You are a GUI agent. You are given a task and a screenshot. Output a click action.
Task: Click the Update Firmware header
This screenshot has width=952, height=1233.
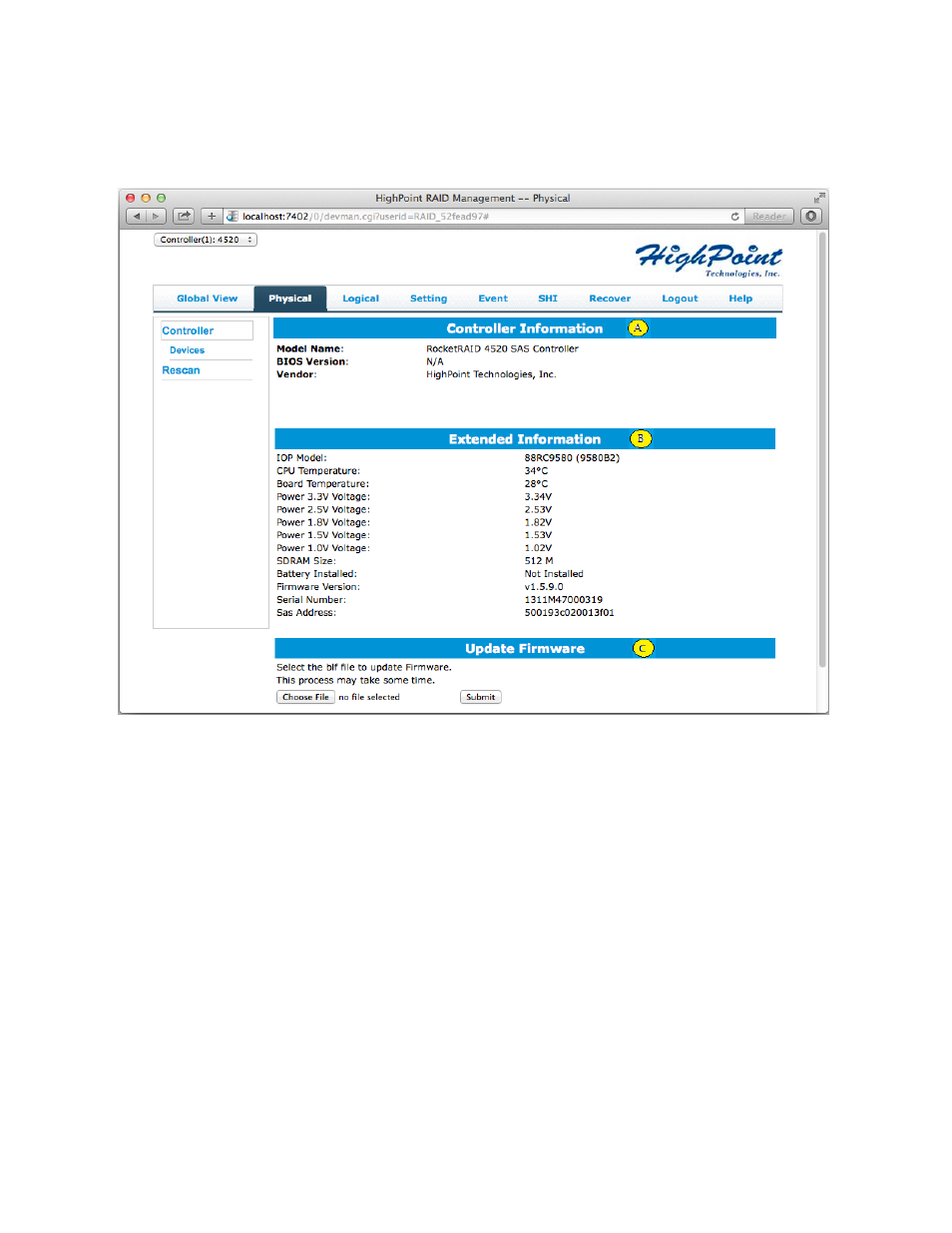click(525, 649)
